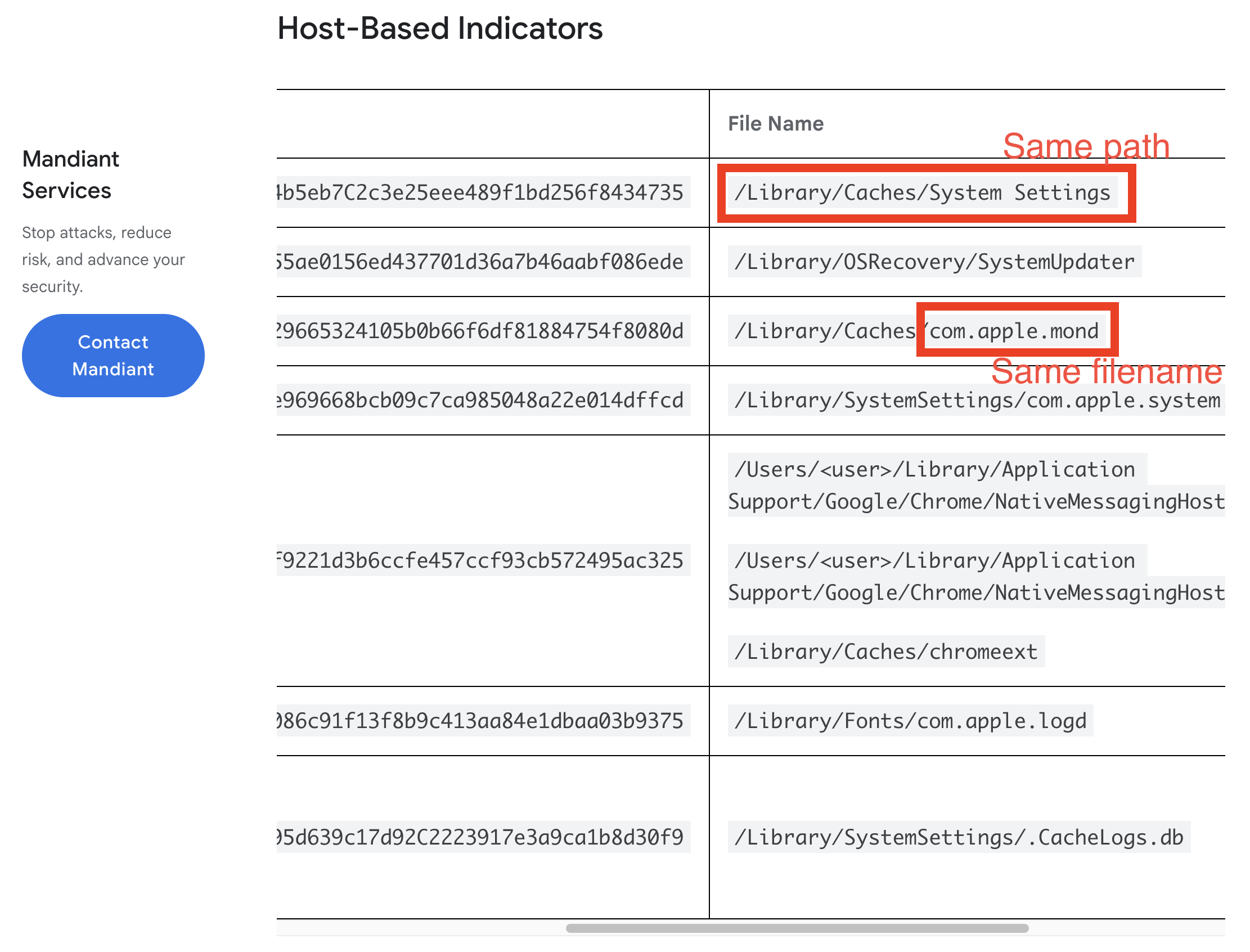This screenshot has height=952, width=1250.
Task: Click the first /Users/<user>/Library/Application Support path
Action: pos(935,470)
